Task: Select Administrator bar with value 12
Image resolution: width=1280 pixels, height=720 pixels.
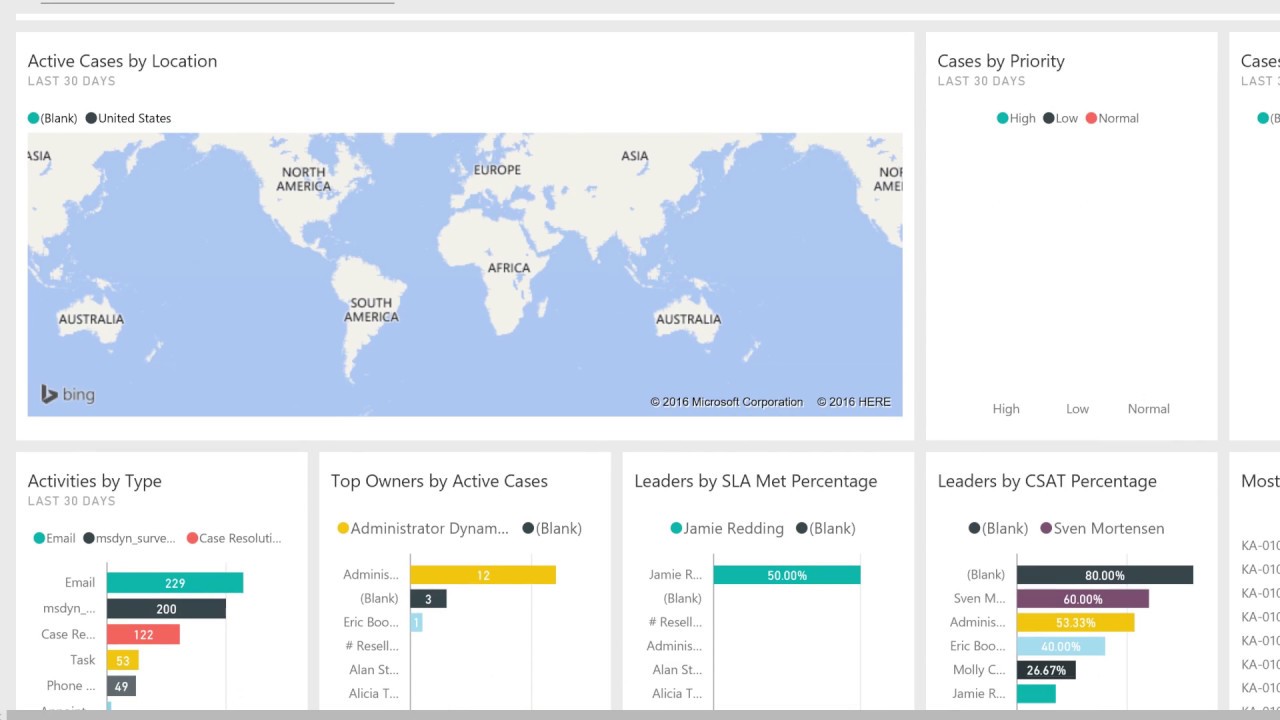Action: click(x=482, y=575)
